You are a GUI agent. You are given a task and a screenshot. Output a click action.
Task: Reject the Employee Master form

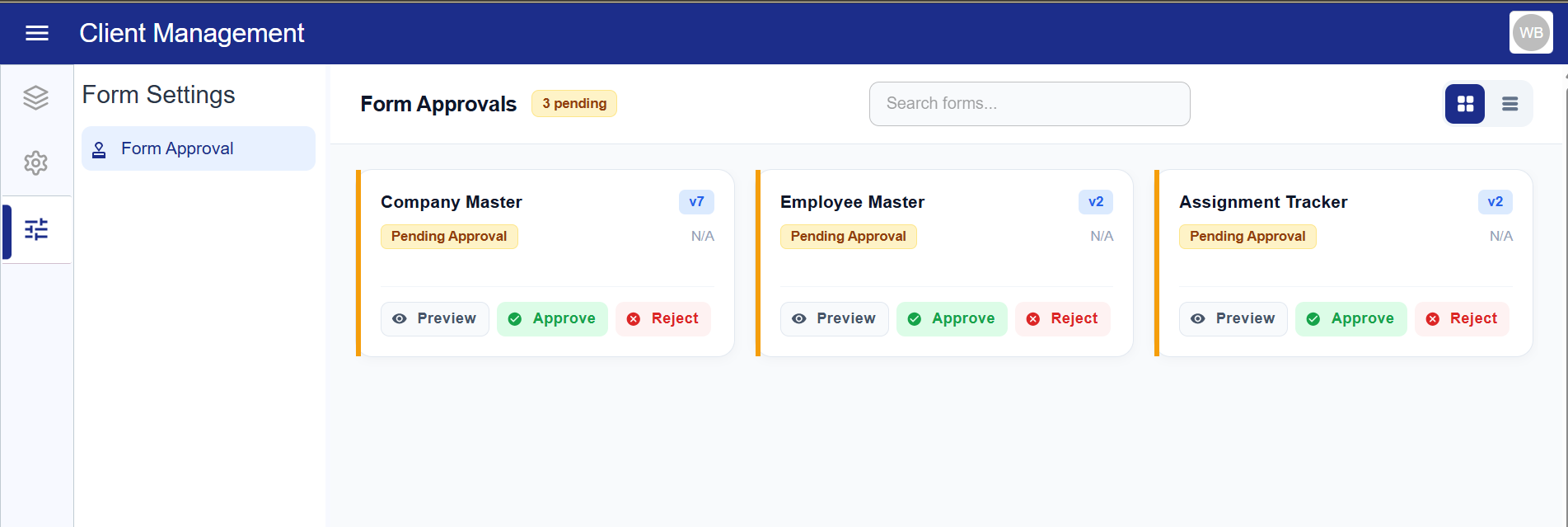1063,319
